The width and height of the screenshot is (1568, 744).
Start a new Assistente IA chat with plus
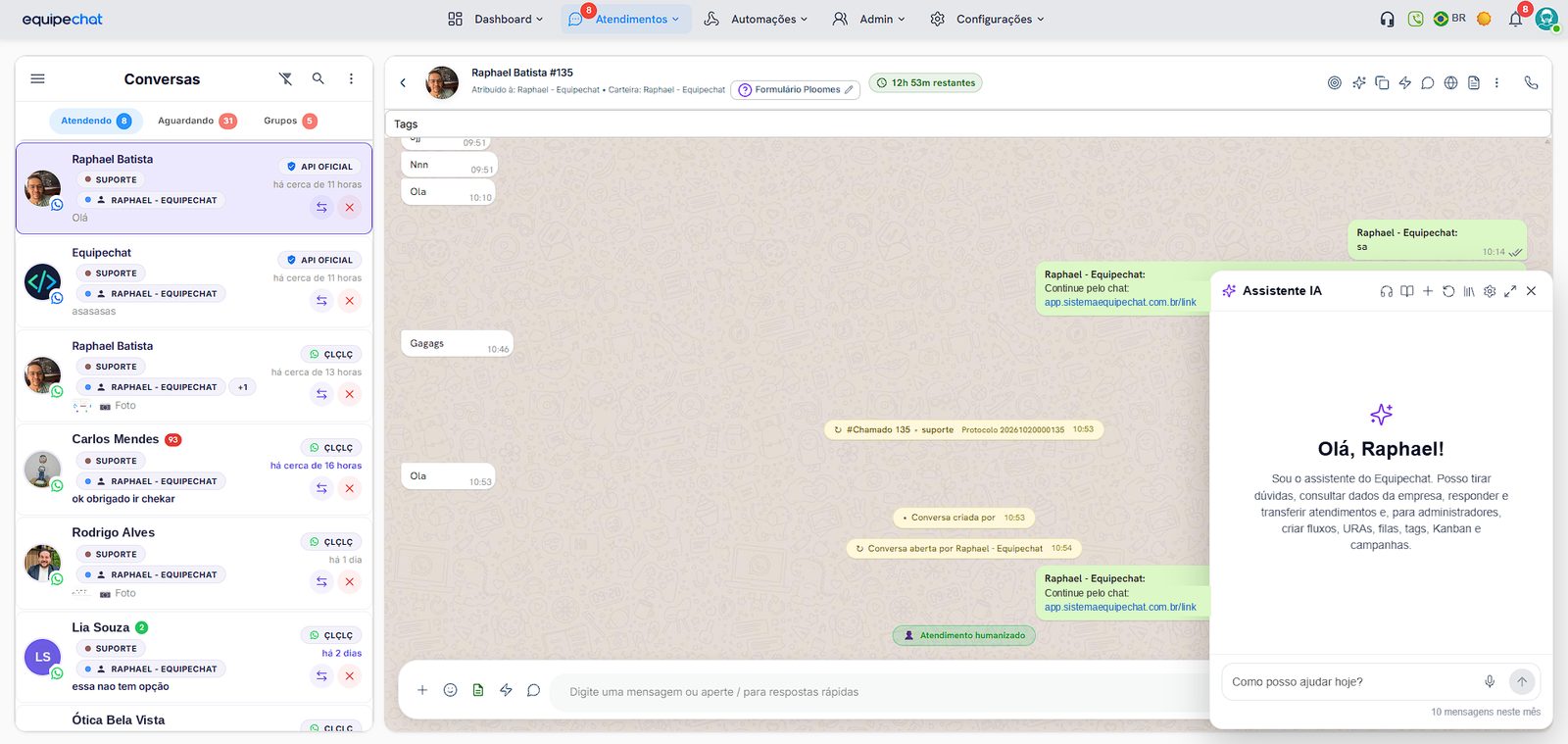pos(1428,291)
